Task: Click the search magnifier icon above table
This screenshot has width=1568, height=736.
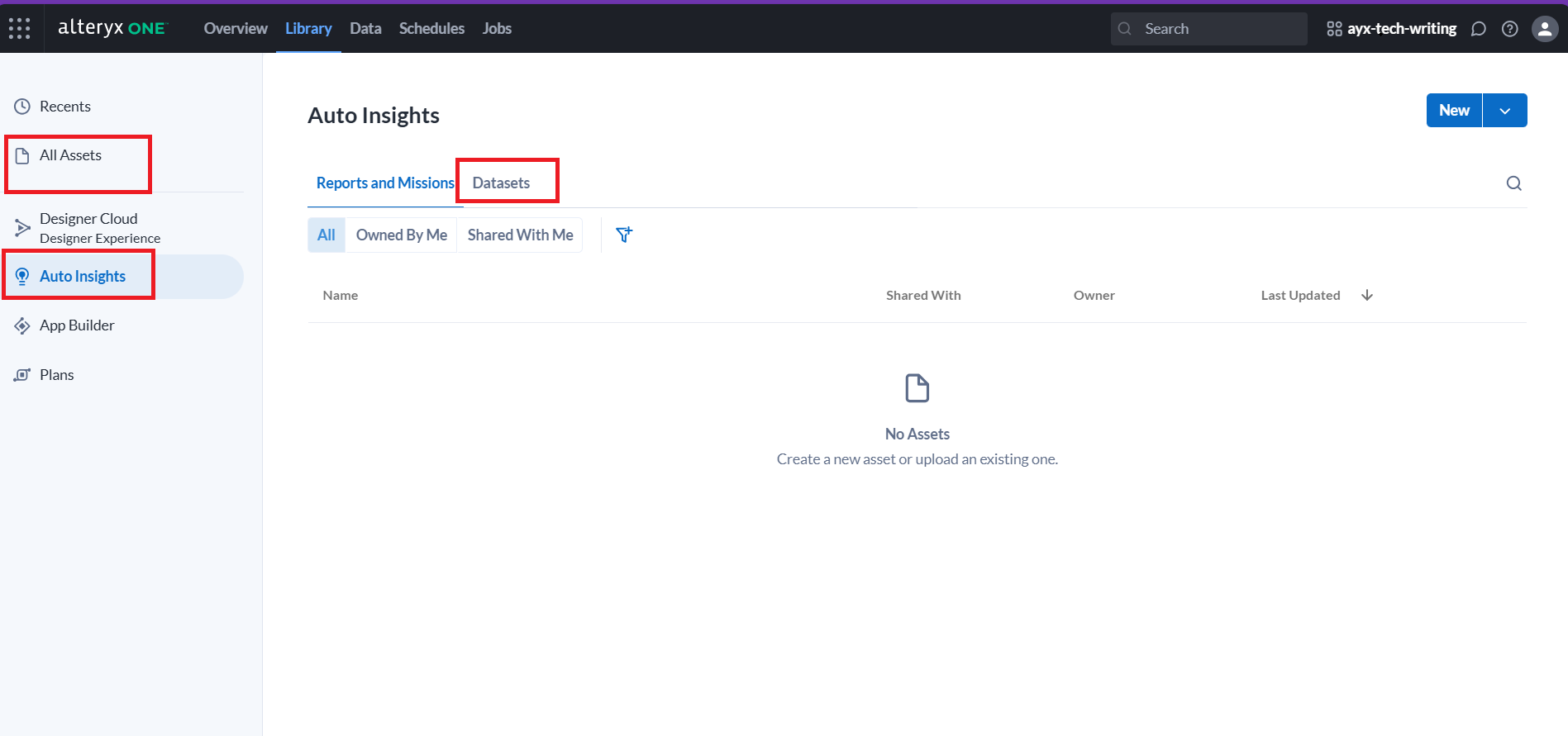Action: (1513, 183)
